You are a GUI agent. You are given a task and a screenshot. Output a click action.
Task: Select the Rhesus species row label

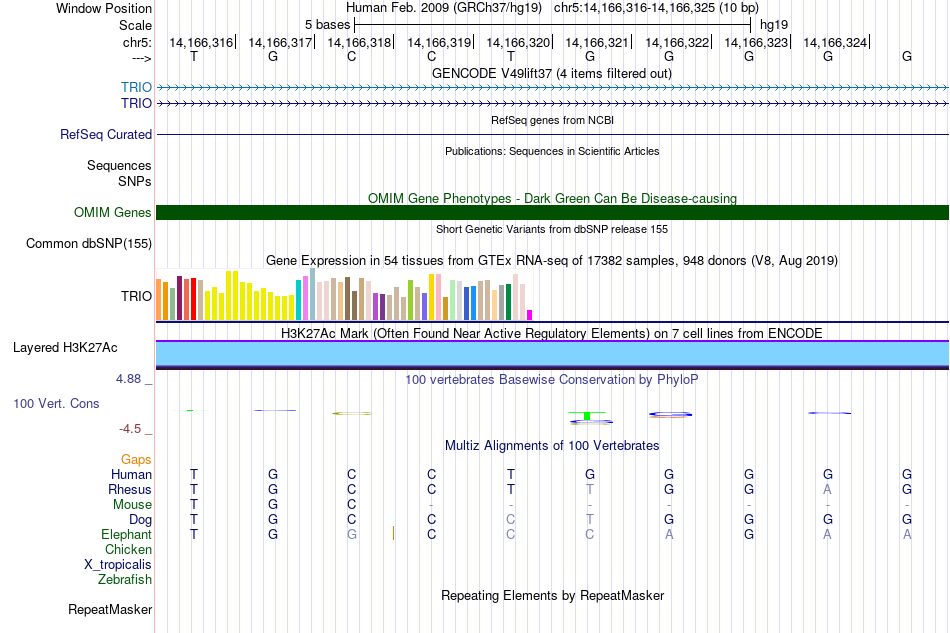(130, 489)
